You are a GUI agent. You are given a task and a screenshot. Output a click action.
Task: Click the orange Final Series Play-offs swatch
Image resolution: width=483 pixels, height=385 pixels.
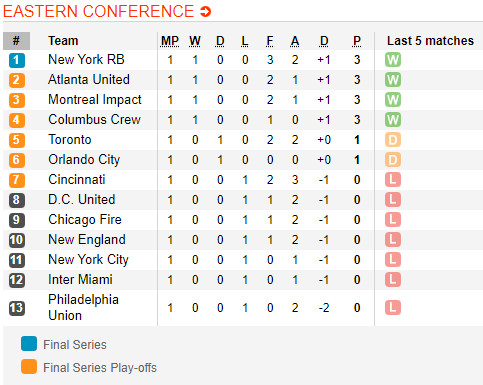click(x=29, y=367)
